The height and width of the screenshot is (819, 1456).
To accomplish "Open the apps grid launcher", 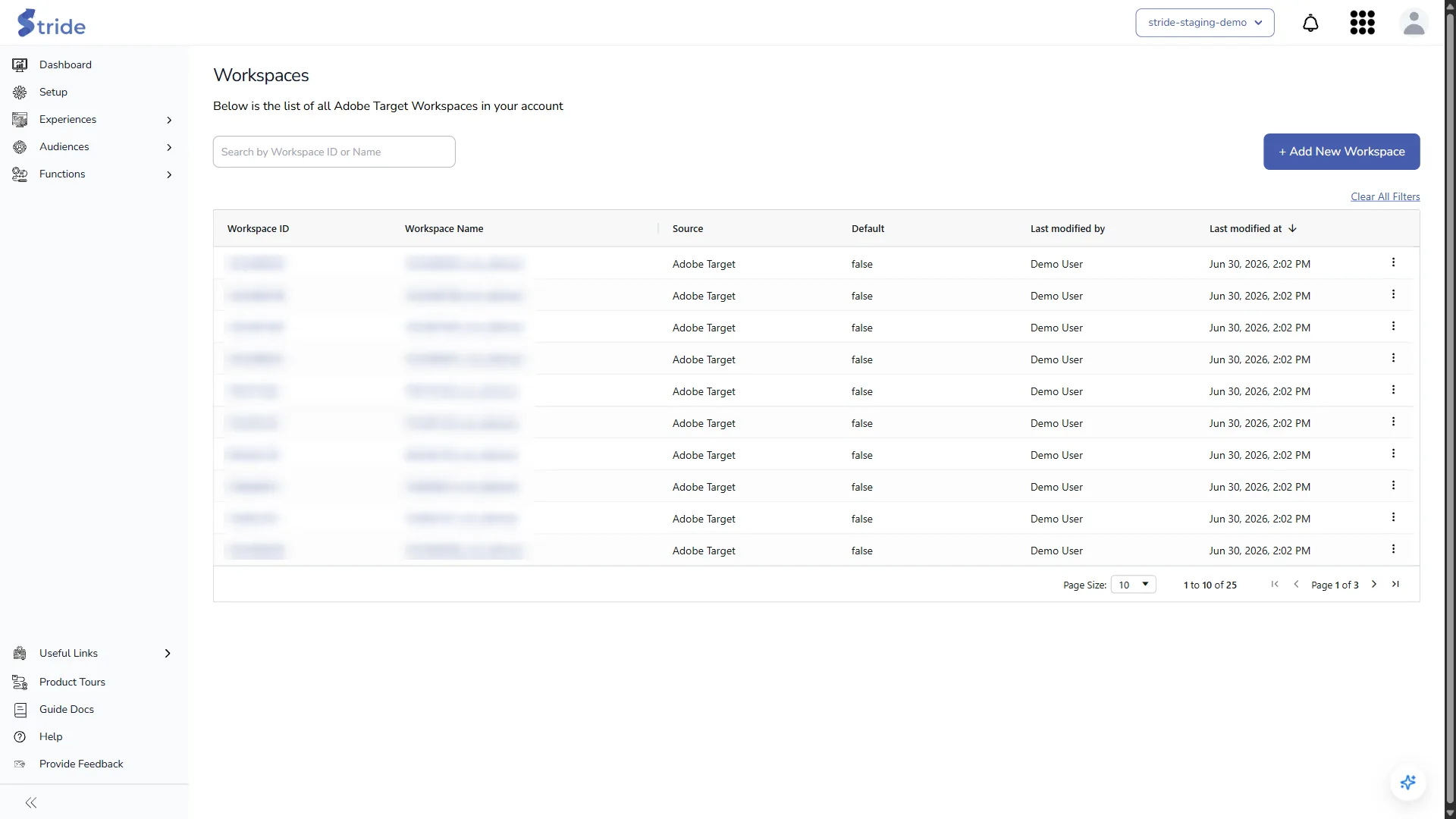I will click(x=1362, y=23).
